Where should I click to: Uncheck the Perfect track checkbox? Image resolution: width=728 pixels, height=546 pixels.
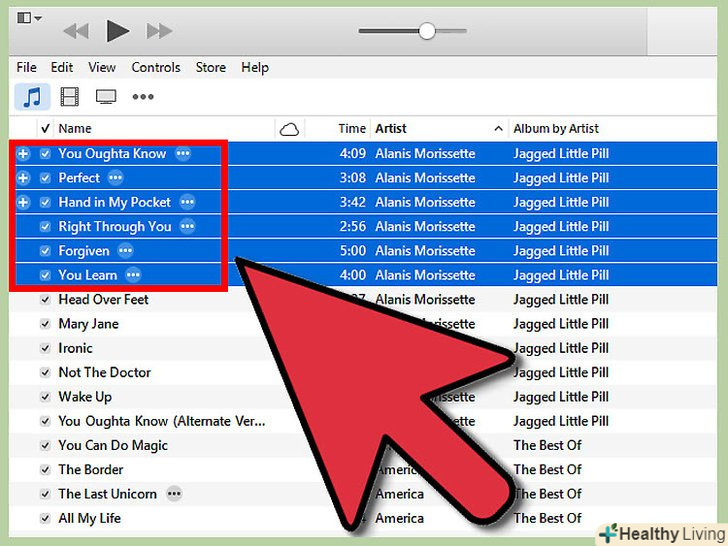[x=45, y=178]
